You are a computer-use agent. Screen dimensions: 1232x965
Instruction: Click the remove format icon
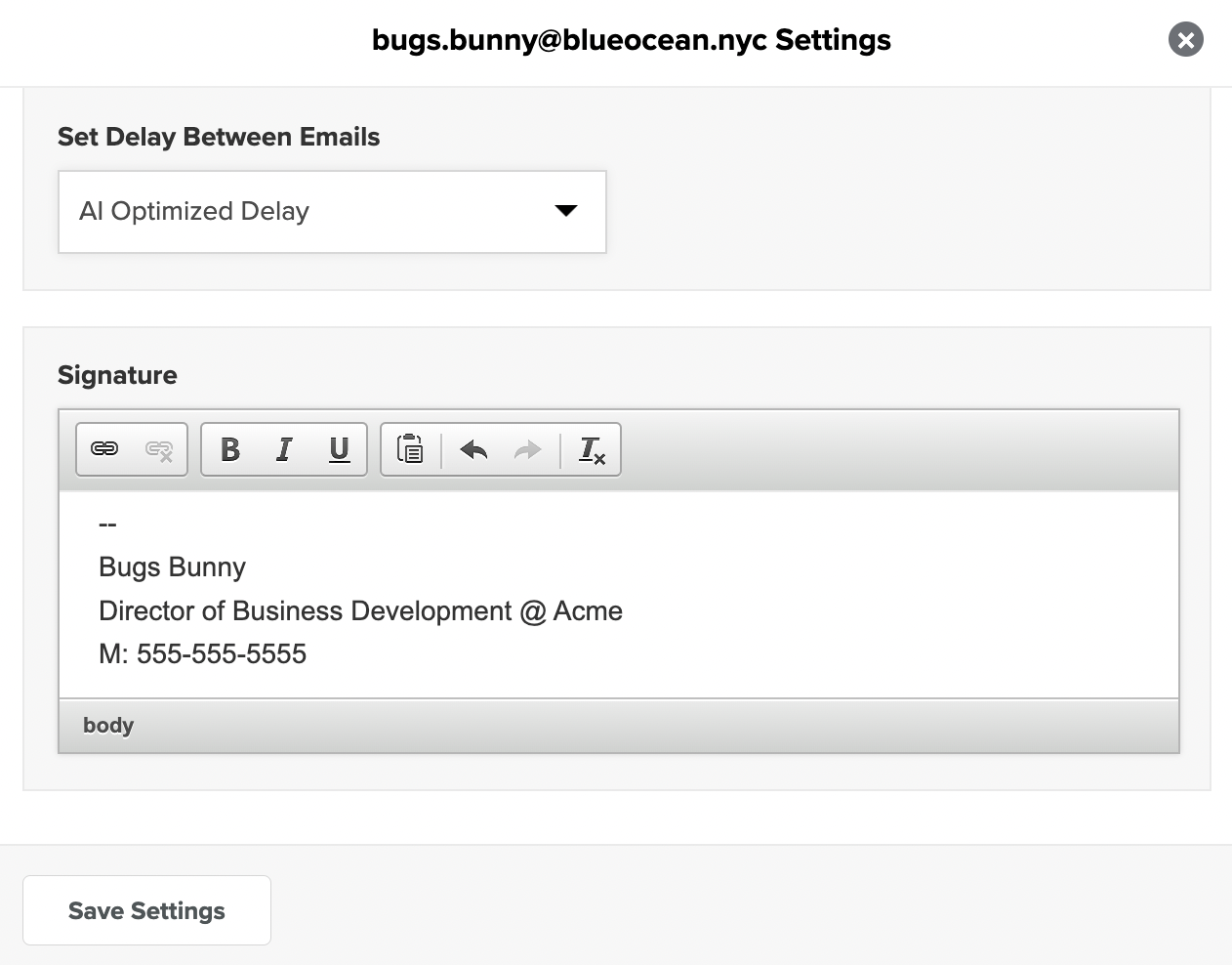coord(592,449)
